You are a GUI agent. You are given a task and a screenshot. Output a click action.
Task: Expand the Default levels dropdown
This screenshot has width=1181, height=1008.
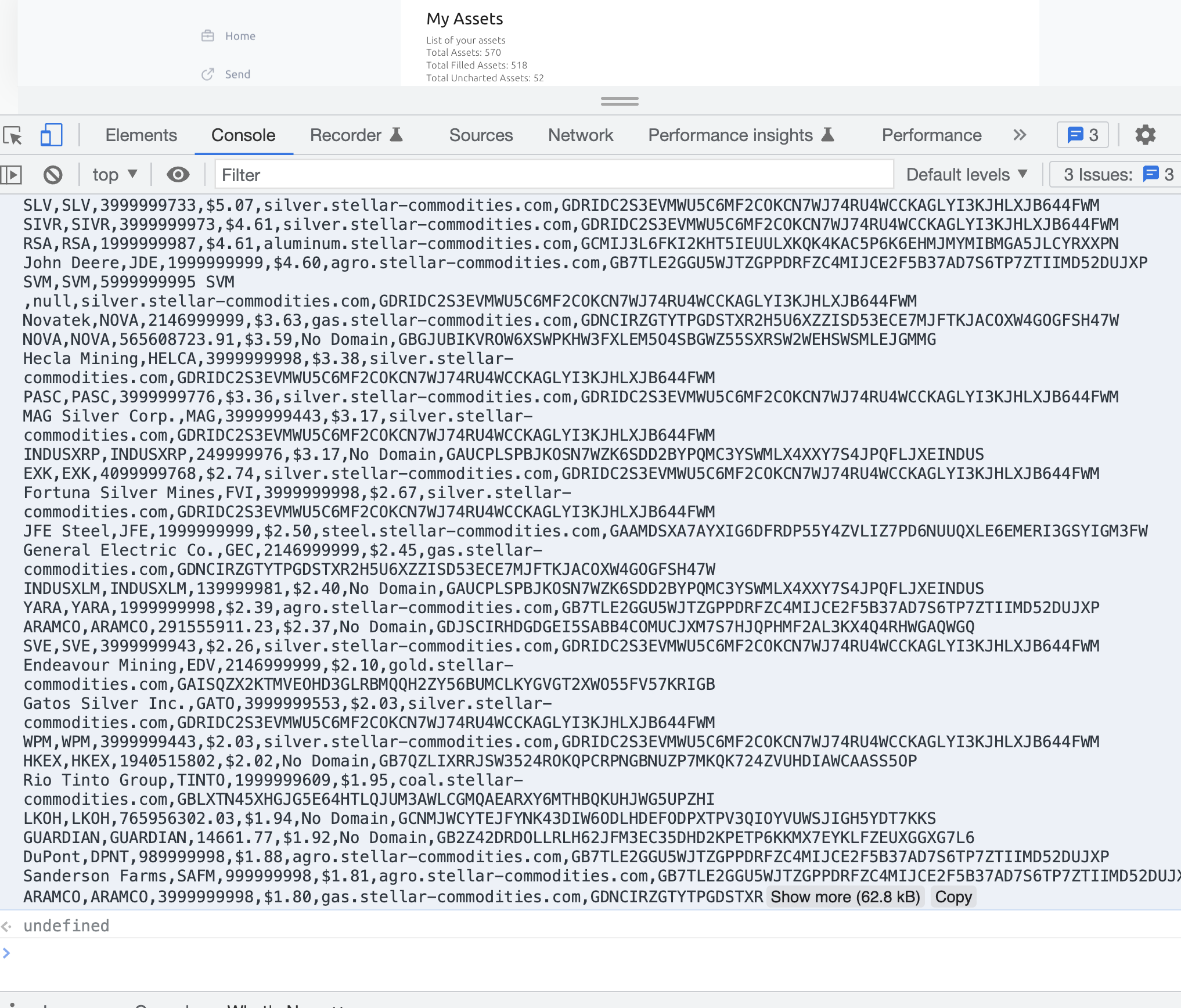pyautogui.click(x=967, y=175)
